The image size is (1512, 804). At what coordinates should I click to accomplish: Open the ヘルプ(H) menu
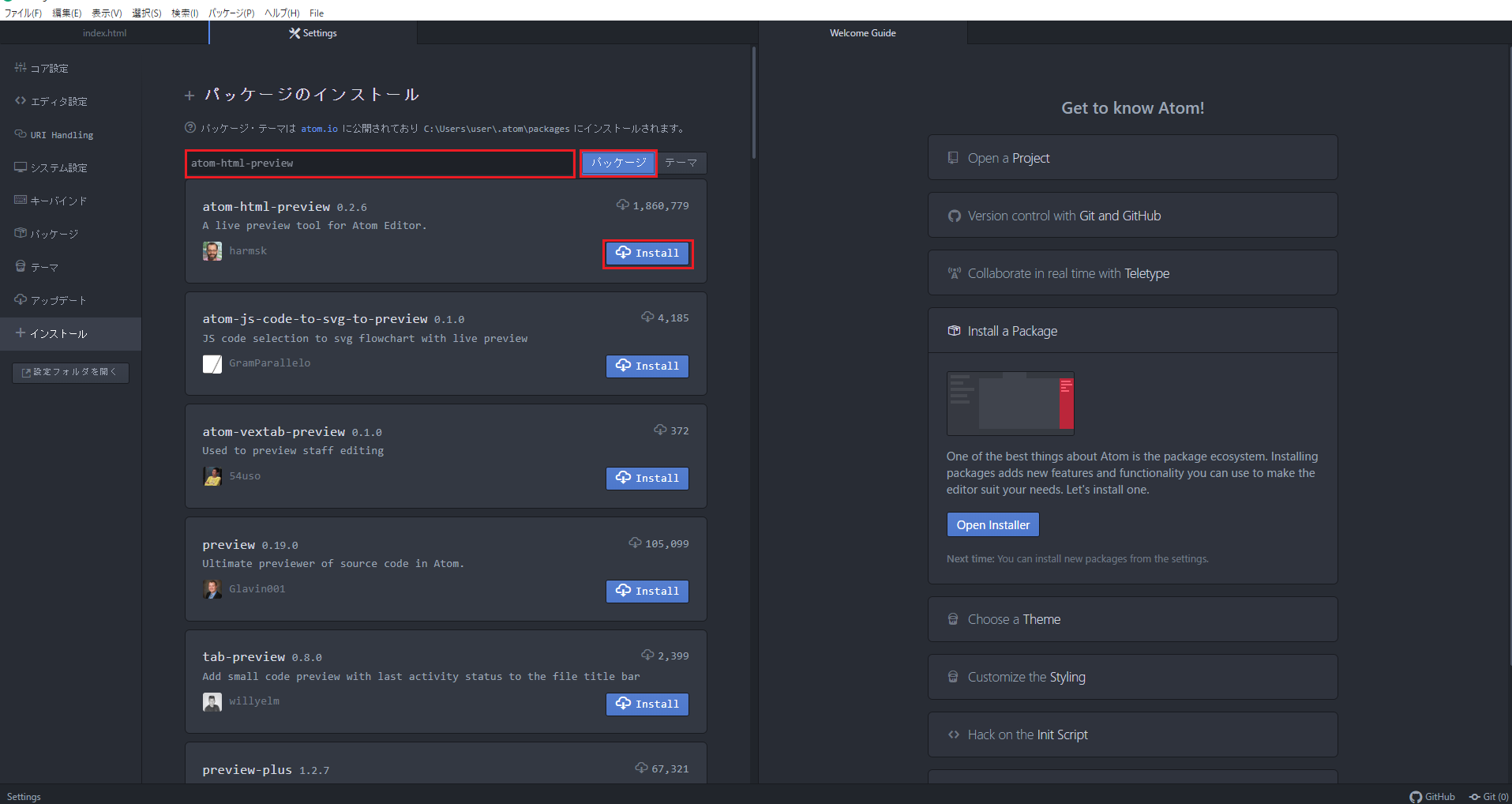click(x=282, y=13)
